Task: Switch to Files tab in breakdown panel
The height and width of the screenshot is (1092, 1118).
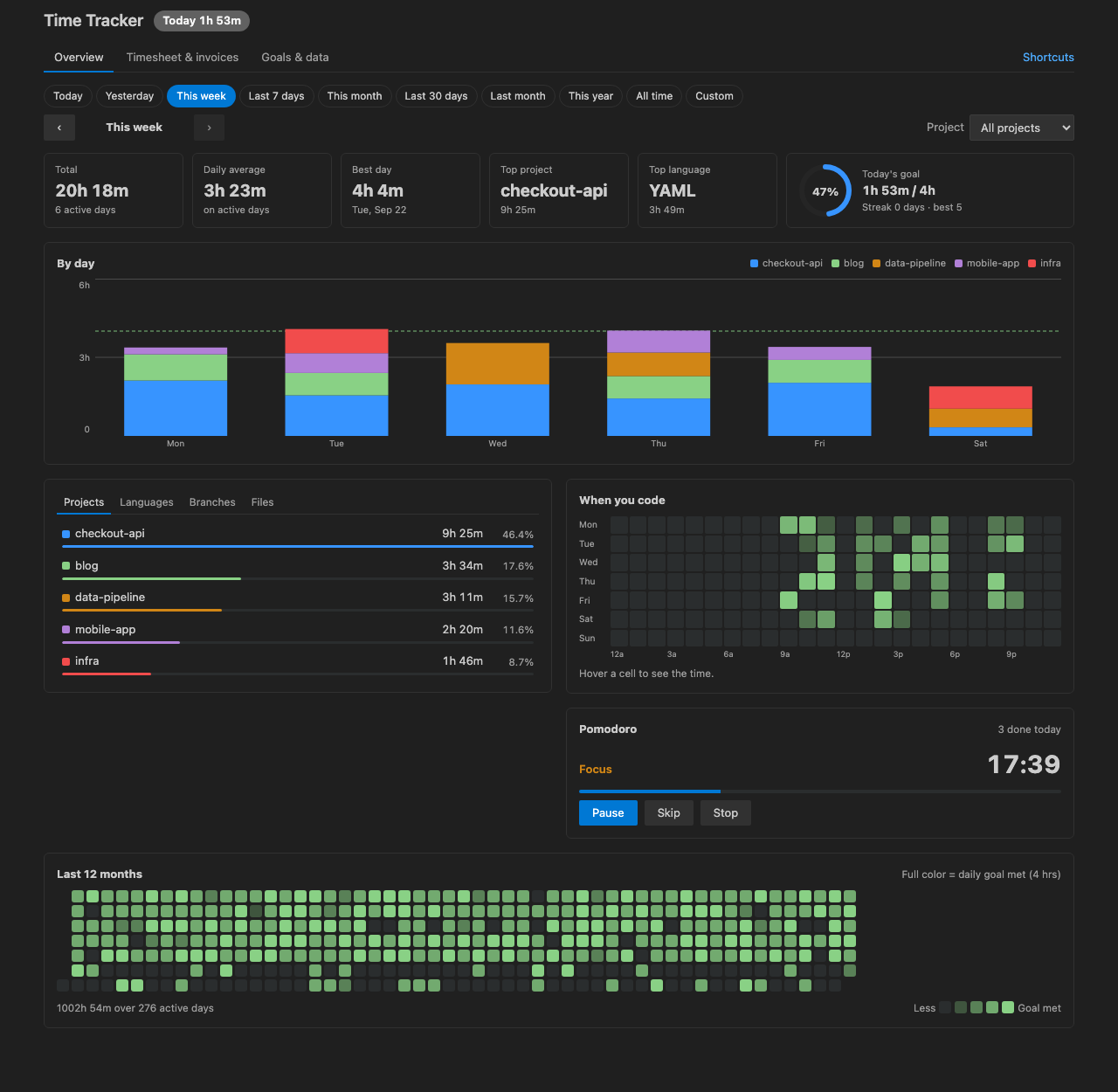Action: tap(262, 502)
